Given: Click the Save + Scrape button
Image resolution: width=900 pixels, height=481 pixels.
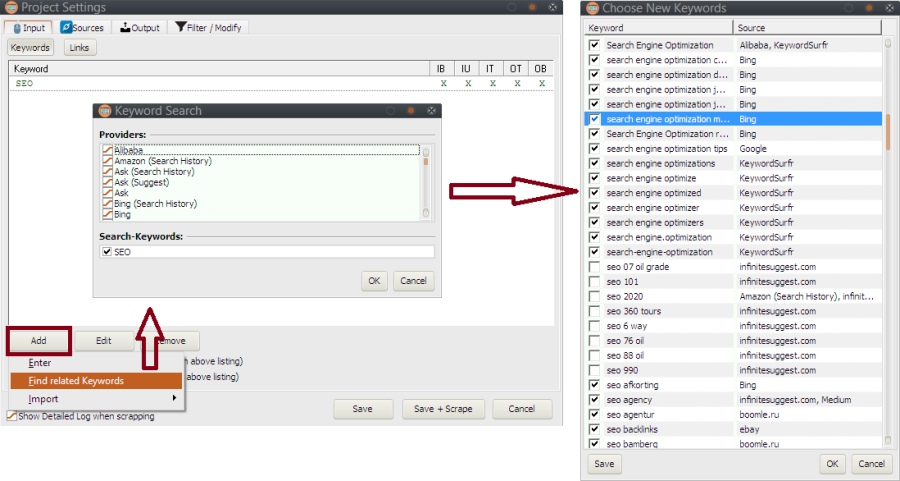Looking at the screenshot, I should (443, 409).
